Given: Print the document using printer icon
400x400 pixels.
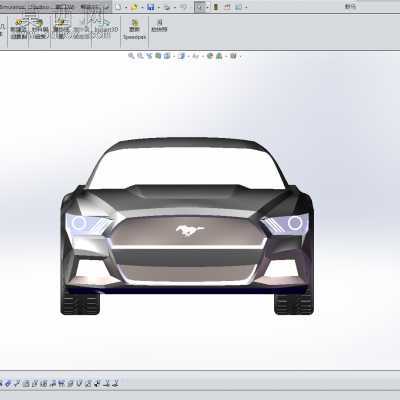Looking at the screenshot, I should 167,7.
